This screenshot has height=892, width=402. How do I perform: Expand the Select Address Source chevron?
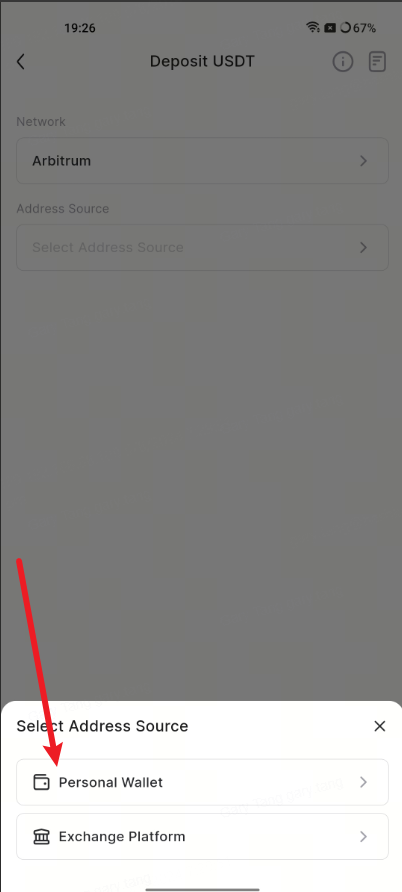coord(364,247)
